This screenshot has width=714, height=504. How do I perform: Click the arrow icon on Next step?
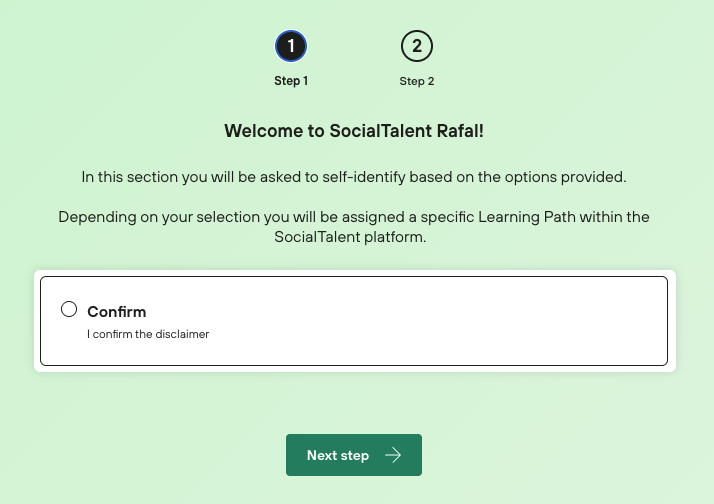click(x=393, y=455)
